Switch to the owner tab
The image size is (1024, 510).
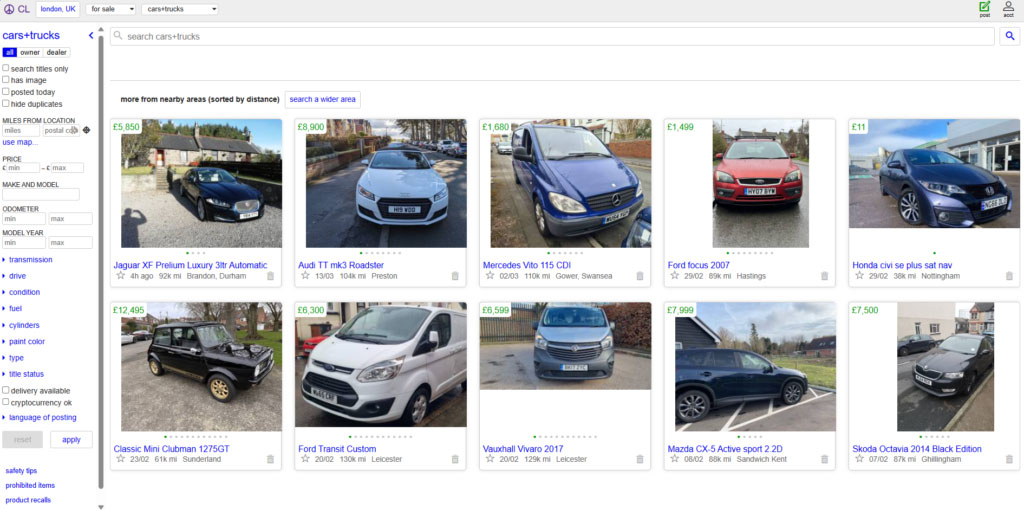click(x=30, y=52)
